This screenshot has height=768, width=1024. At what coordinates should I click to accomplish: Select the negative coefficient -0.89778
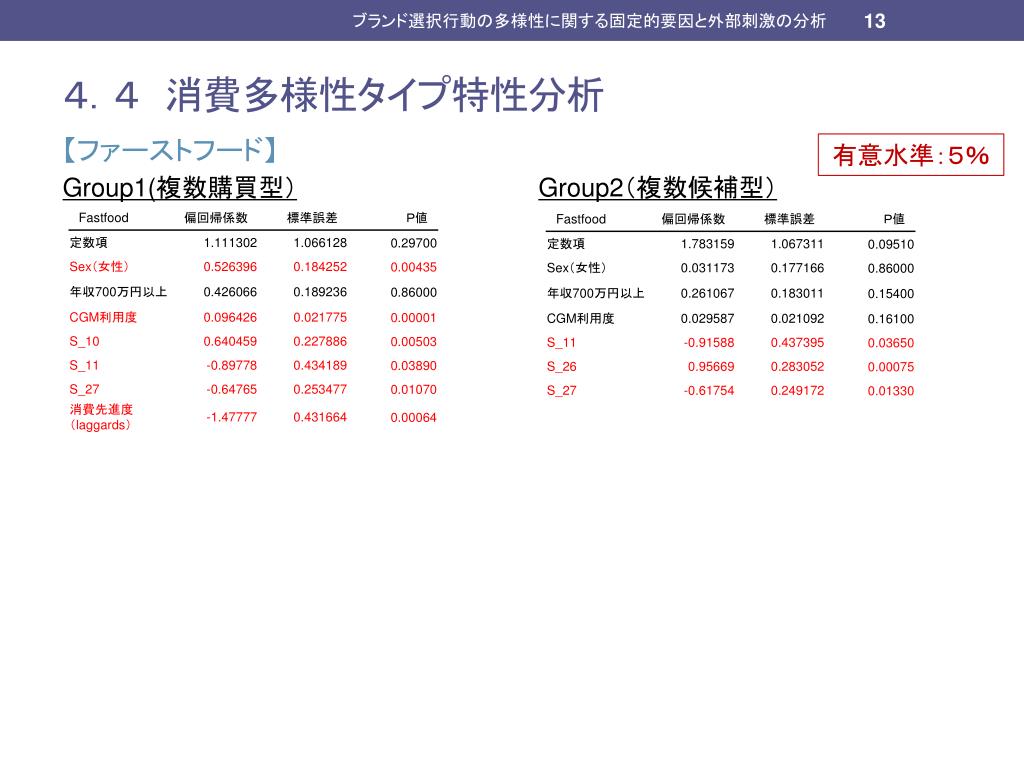click(232, 366)
